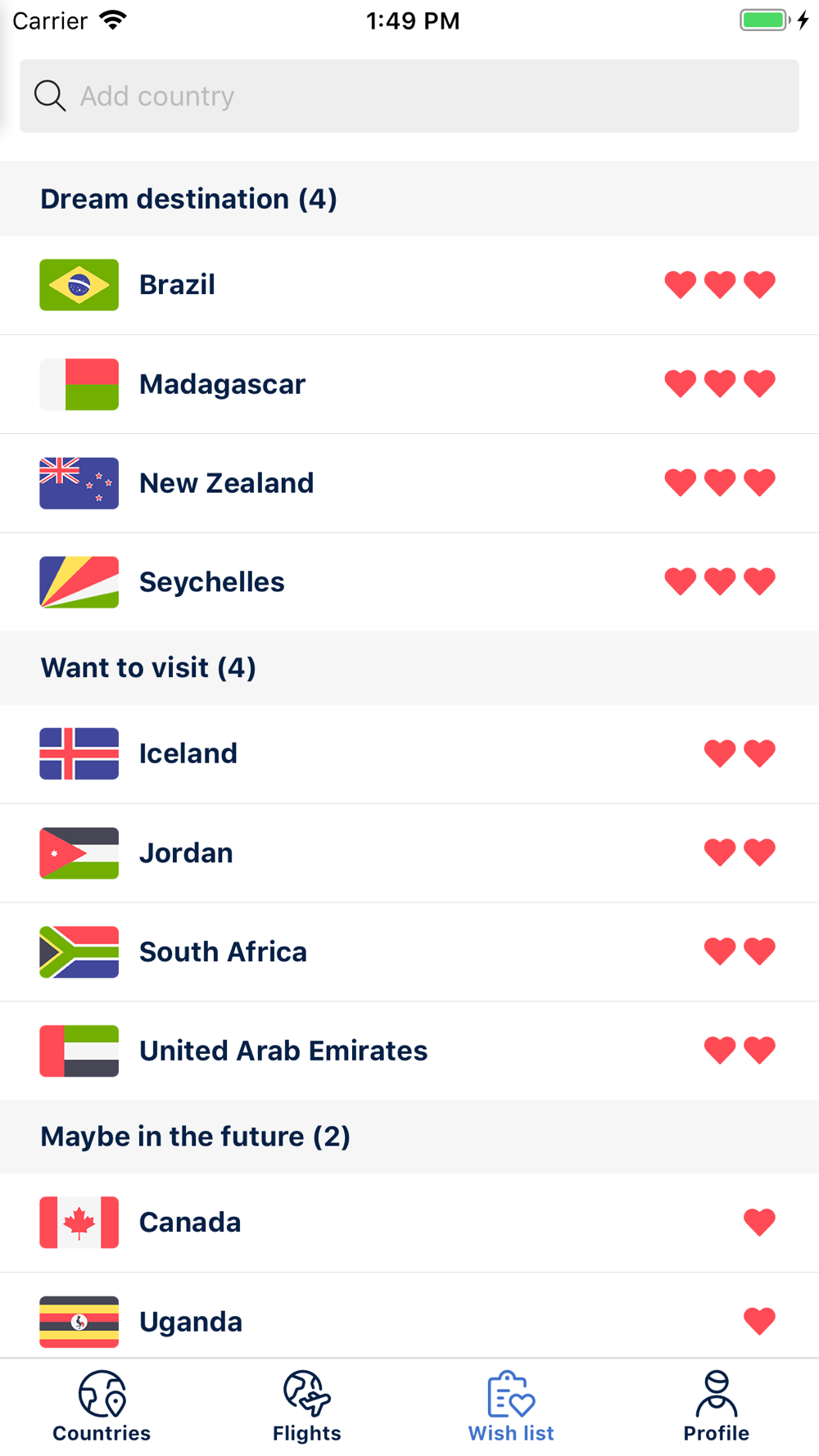The width and height of the screenshot is (819, 1456).
Task: Select the Wish list tab
Action: coord(511,1407)
